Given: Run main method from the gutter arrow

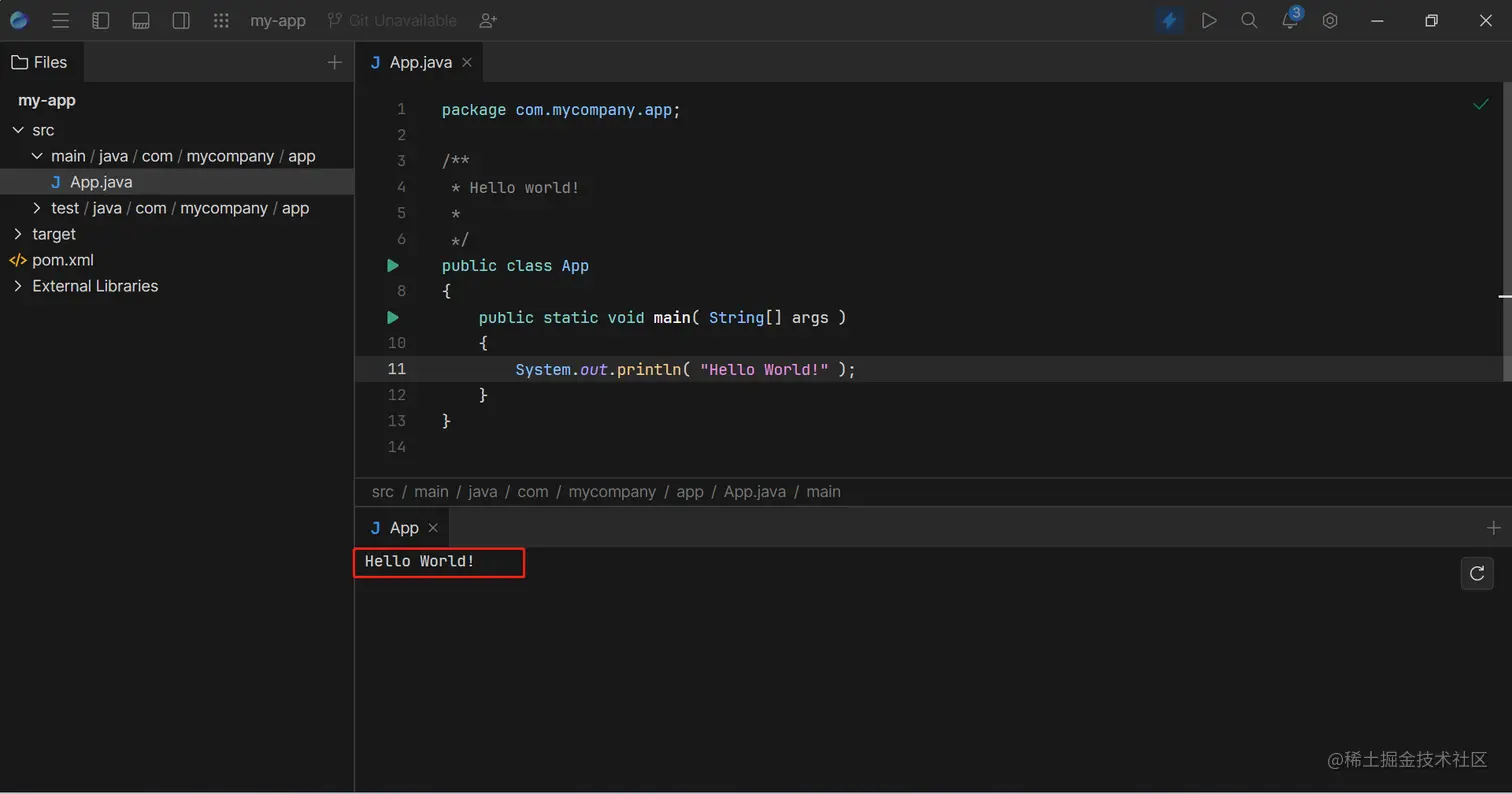Looking at the screenshot, I should click(393, 317).
